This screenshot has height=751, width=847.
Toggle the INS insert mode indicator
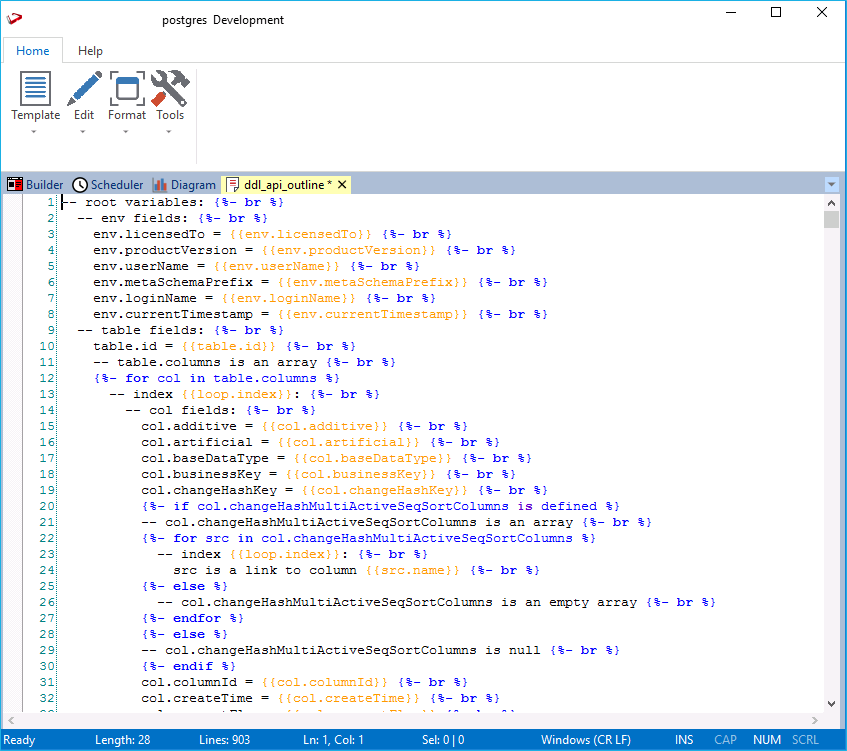(684, 740)
